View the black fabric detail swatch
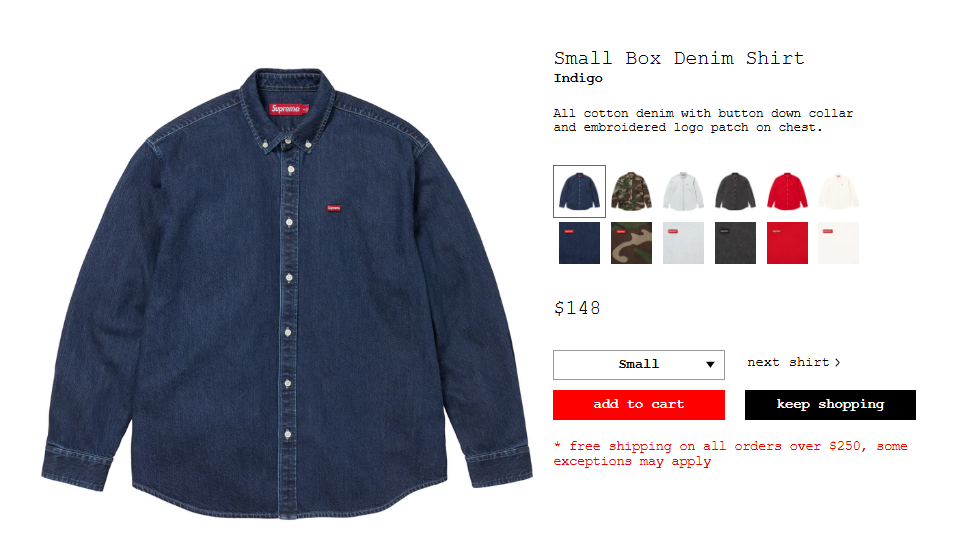970x557 pixels. pyautogui.click(x=735, y=243)
